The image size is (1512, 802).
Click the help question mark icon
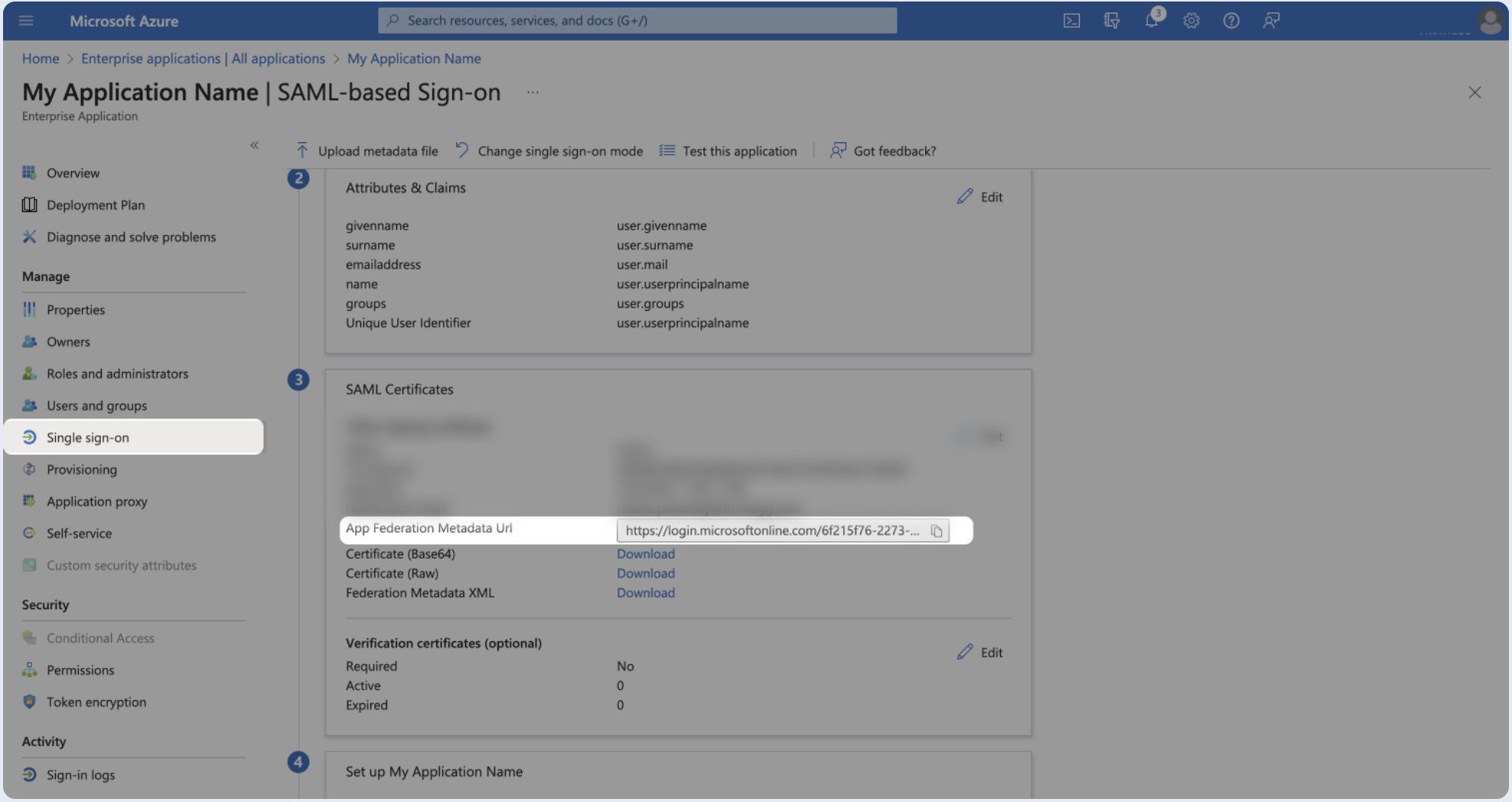point(1231,21)
